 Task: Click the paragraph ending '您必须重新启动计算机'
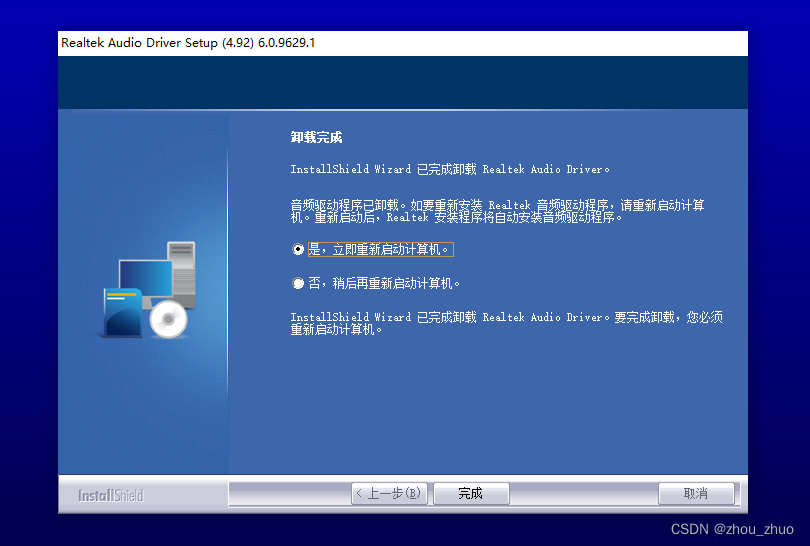[x=506, y=323]
